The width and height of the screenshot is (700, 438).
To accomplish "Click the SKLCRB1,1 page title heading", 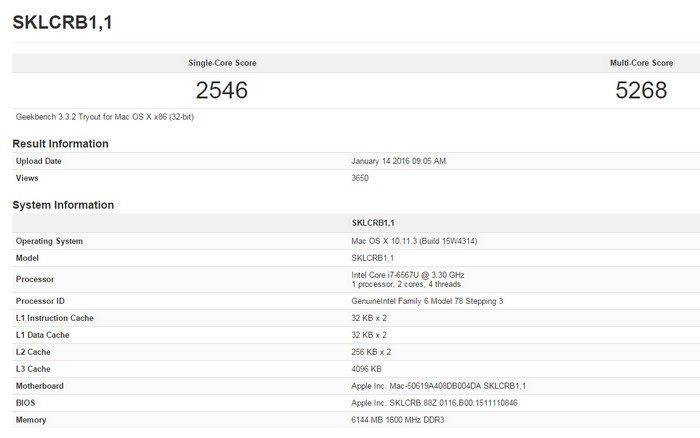I will click(61, 23).
